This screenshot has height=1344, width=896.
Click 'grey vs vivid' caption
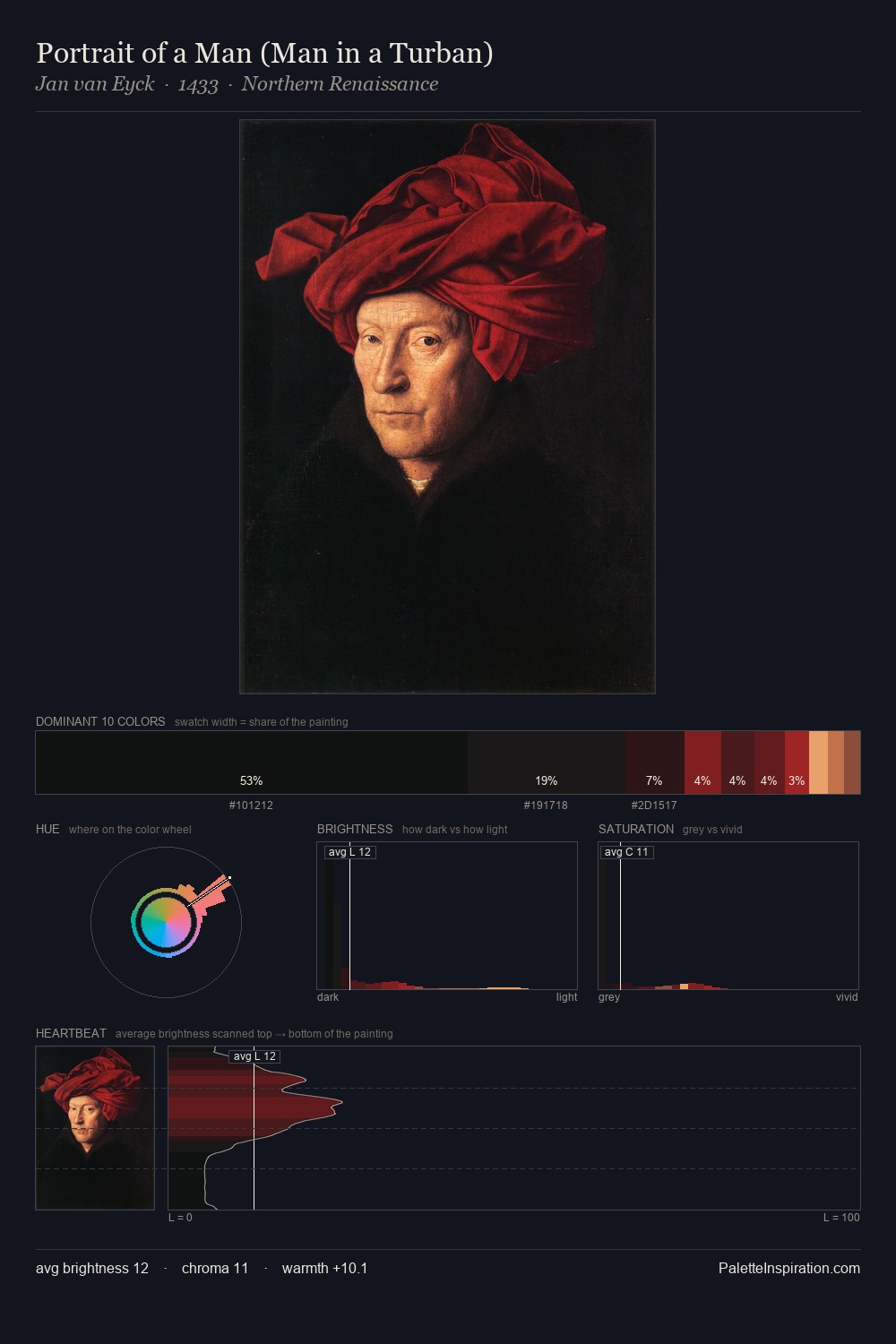pos(712,830)
